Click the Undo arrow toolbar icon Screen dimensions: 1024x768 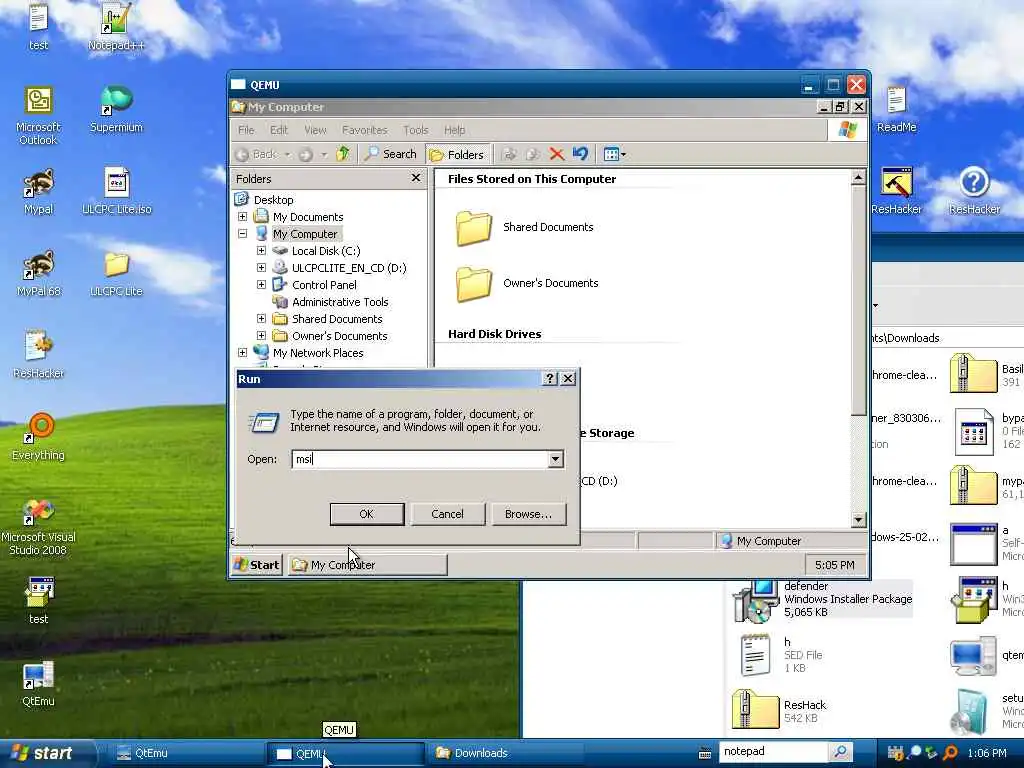[x=580, y=154]
